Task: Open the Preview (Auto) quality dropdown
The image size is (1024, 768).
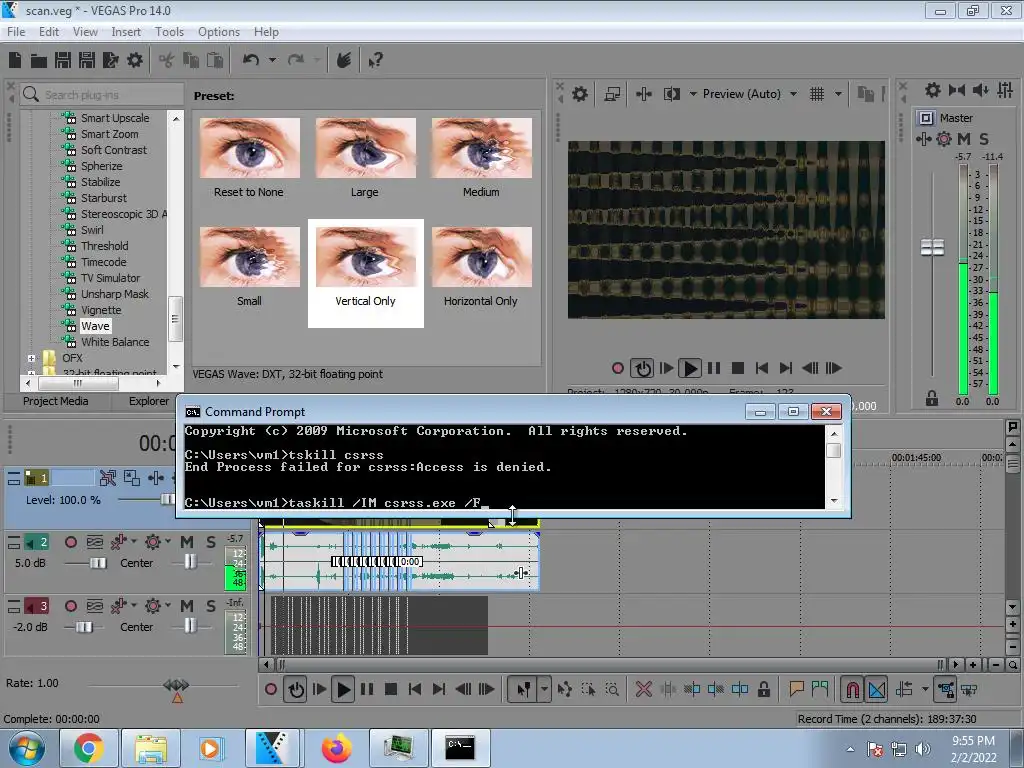Action: point(793,94)
